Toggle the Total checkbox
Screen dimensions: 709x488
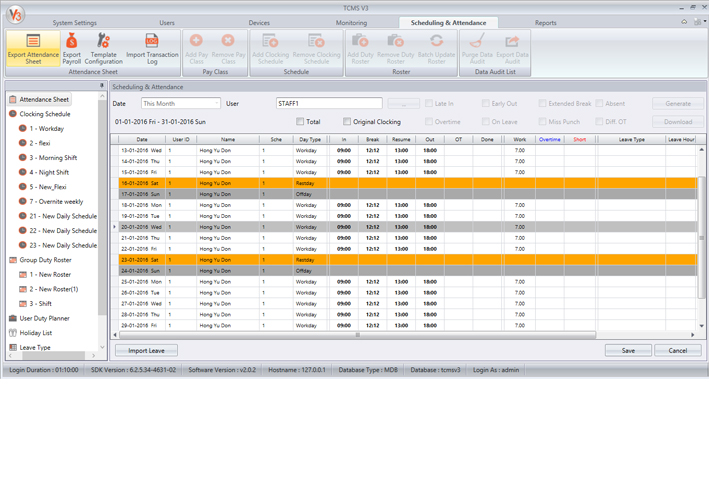click(x=300, y=121)
